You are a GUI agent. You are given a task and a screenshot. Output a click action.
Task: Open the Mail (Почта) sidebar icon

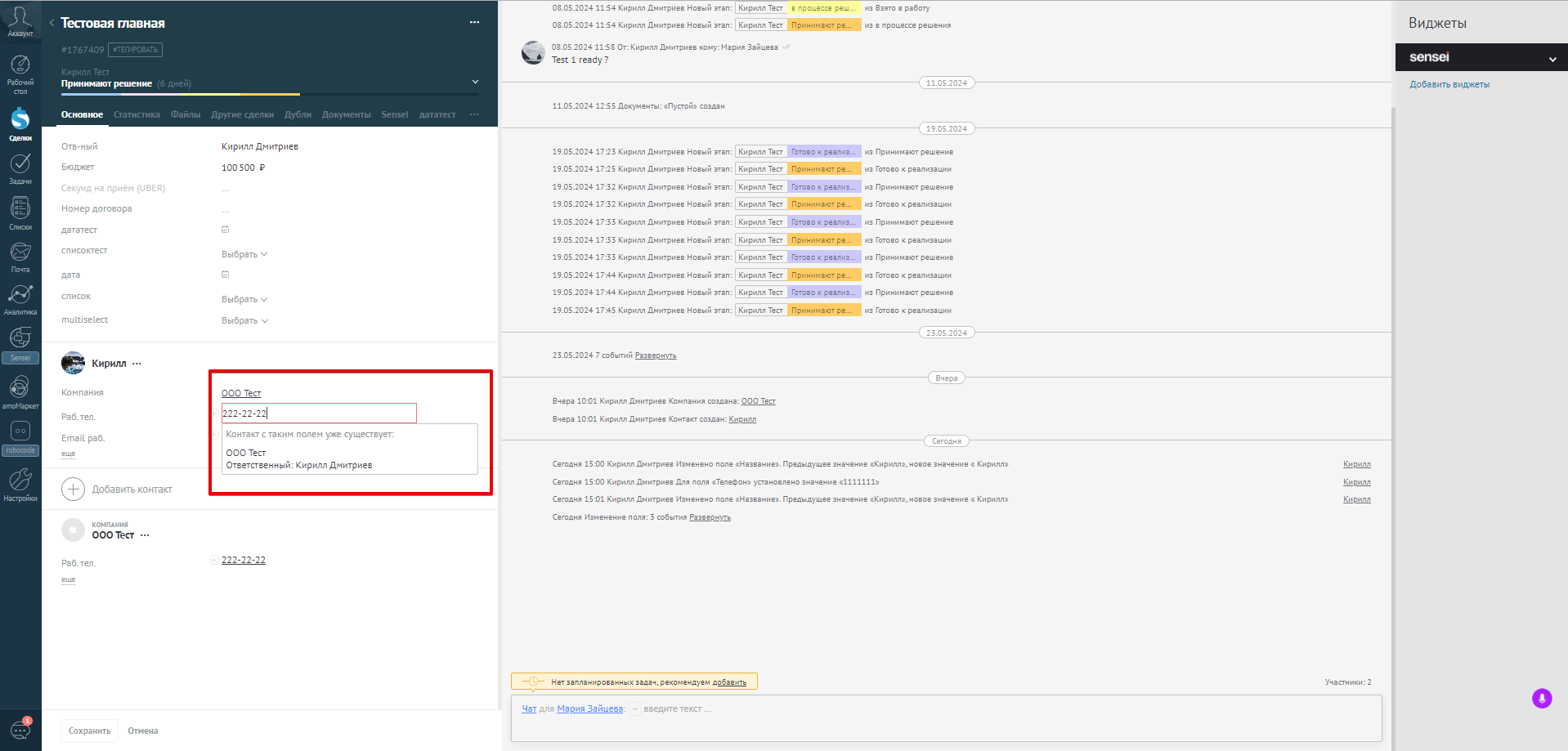(20, 252)
